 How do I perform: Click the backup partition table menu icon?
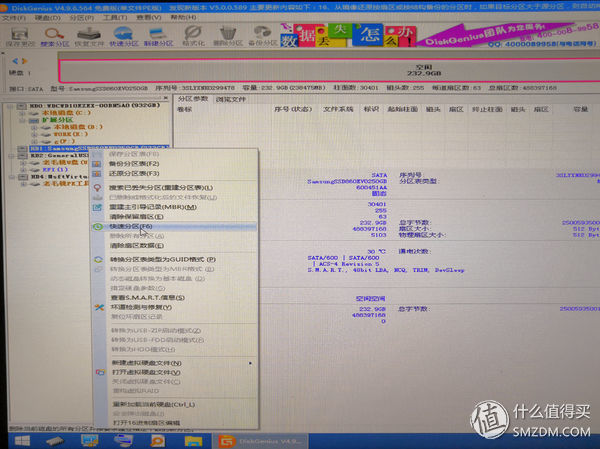(97, 164)
